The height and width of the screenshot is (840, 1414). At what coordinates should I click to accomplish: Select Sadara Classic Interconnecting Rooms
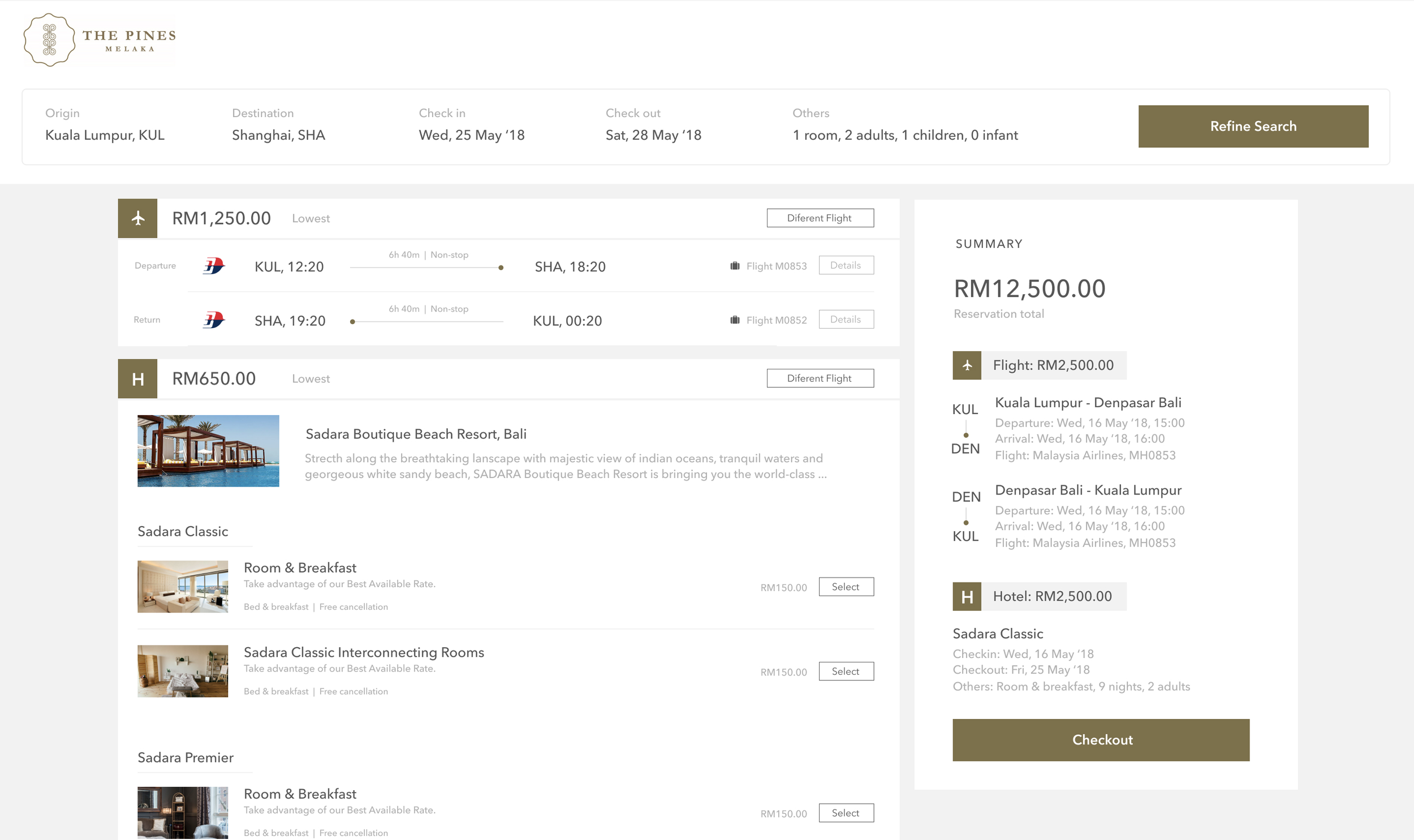[846, 672]
